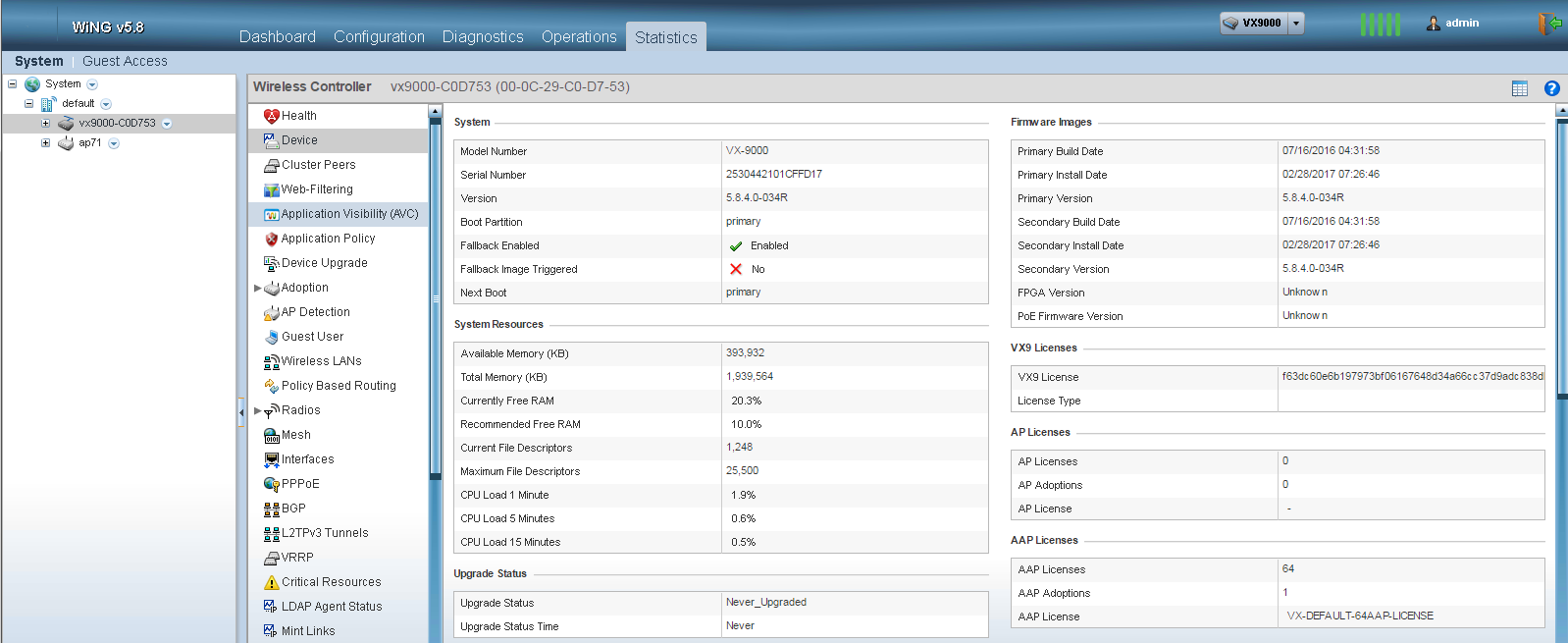1568x643 pixels.
Task: Click the help question mark icon
Action: [x=1551, y=88]
